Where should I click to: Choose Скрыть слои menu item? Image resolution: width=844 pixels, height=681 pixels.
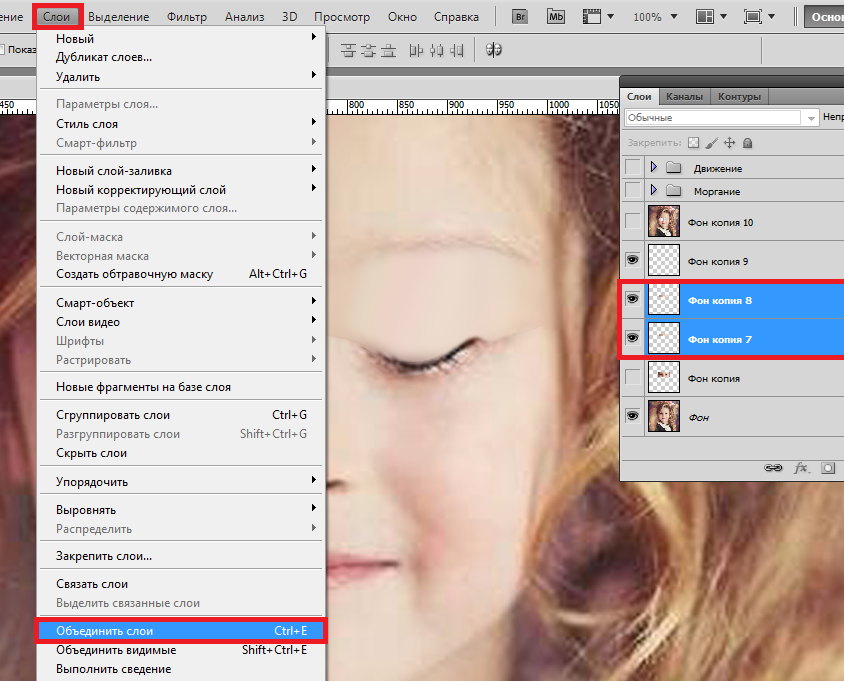click(181, 453)
